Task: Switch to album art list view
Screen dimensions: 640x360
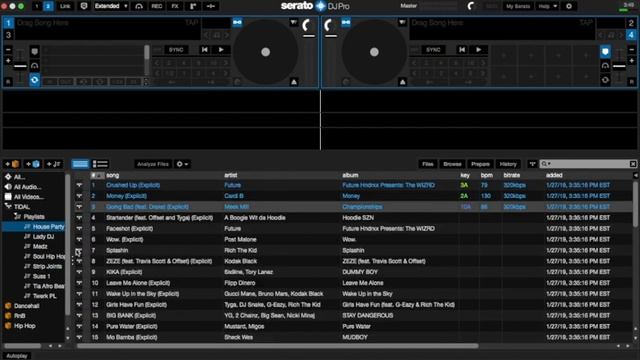Action: click(x=100, y=164)
